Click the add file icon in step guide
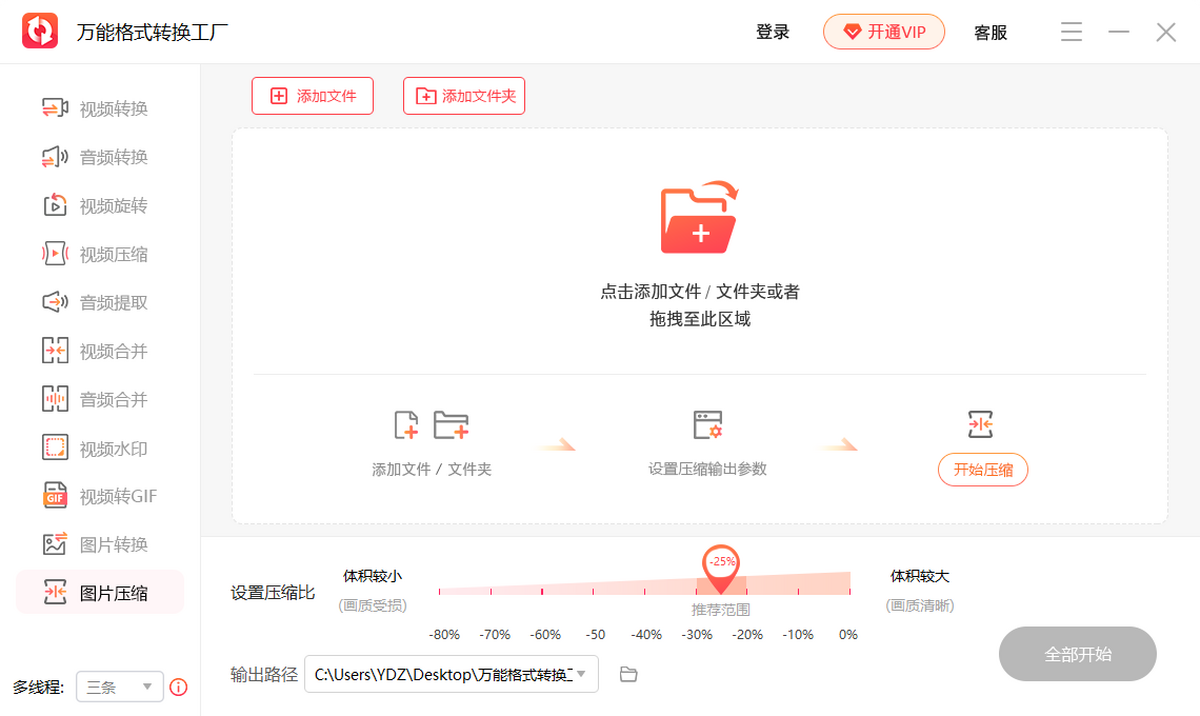Image resolution: width=1200 pixels, height=716 pixels. click(x=406, y=425)
